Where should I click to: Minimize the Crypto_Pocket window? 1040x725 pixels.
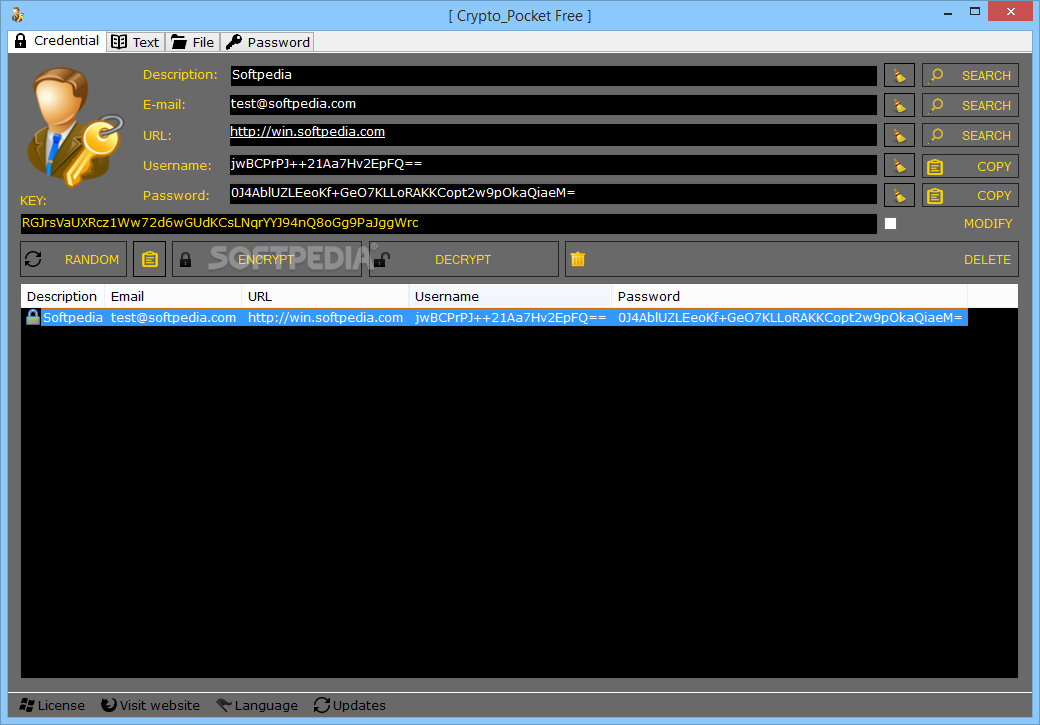(x=948, y=12)
